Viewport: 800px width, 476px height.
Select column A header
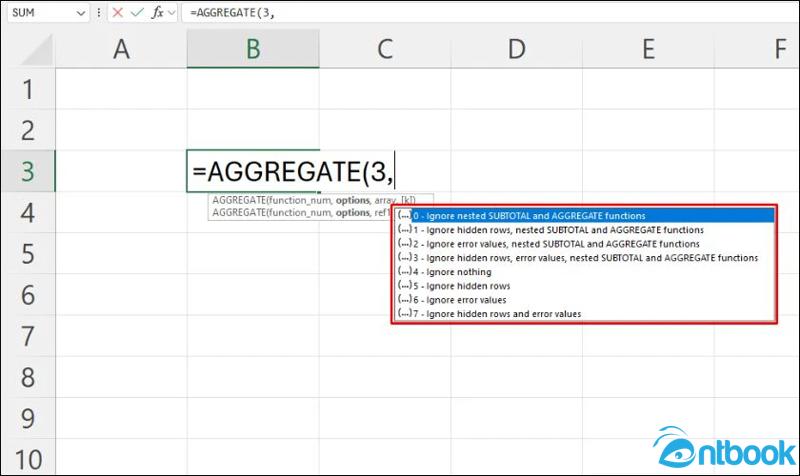(121, 49)
